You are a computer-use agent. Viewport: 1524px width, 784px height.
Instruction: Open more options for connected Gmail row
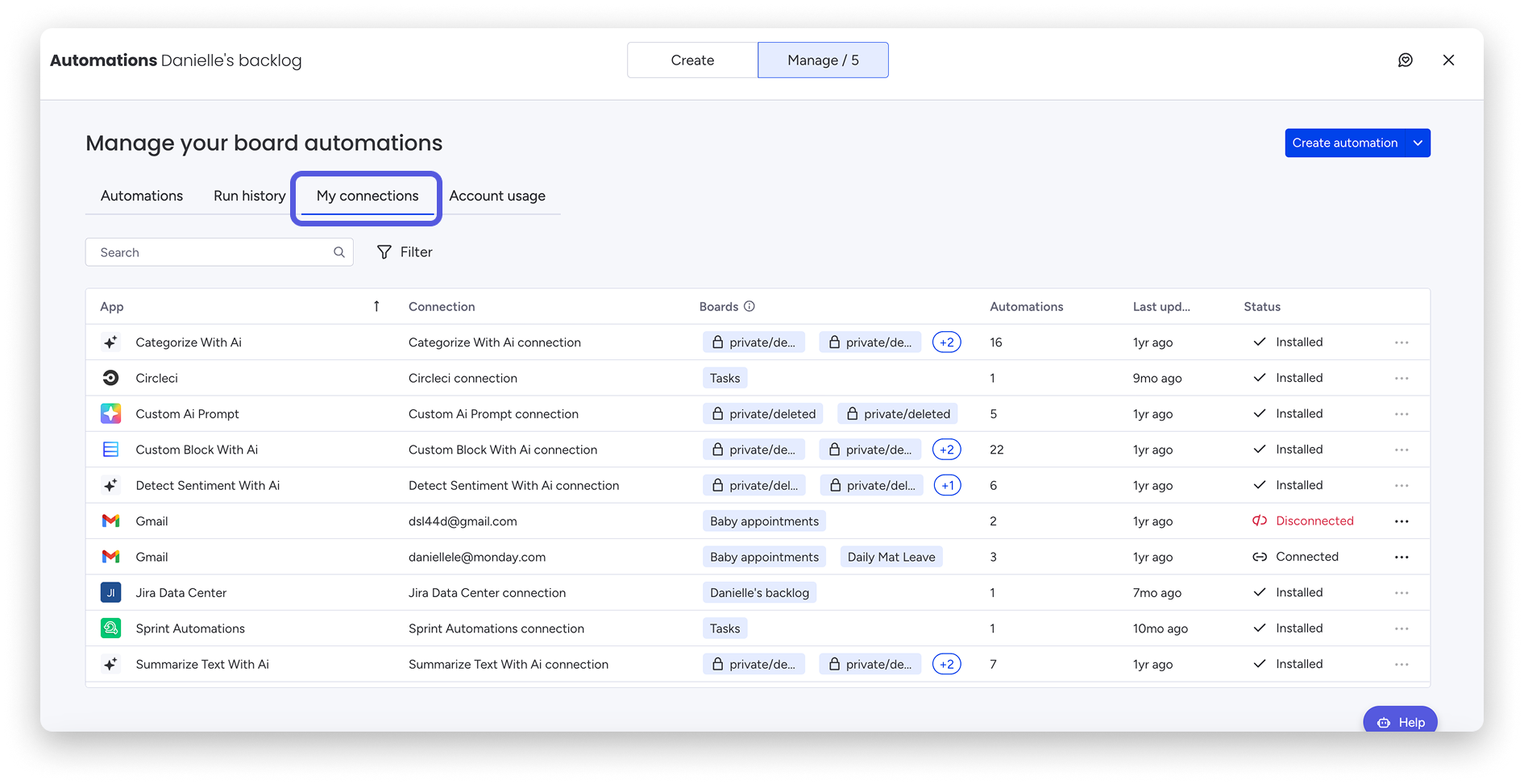[1401, 557]
